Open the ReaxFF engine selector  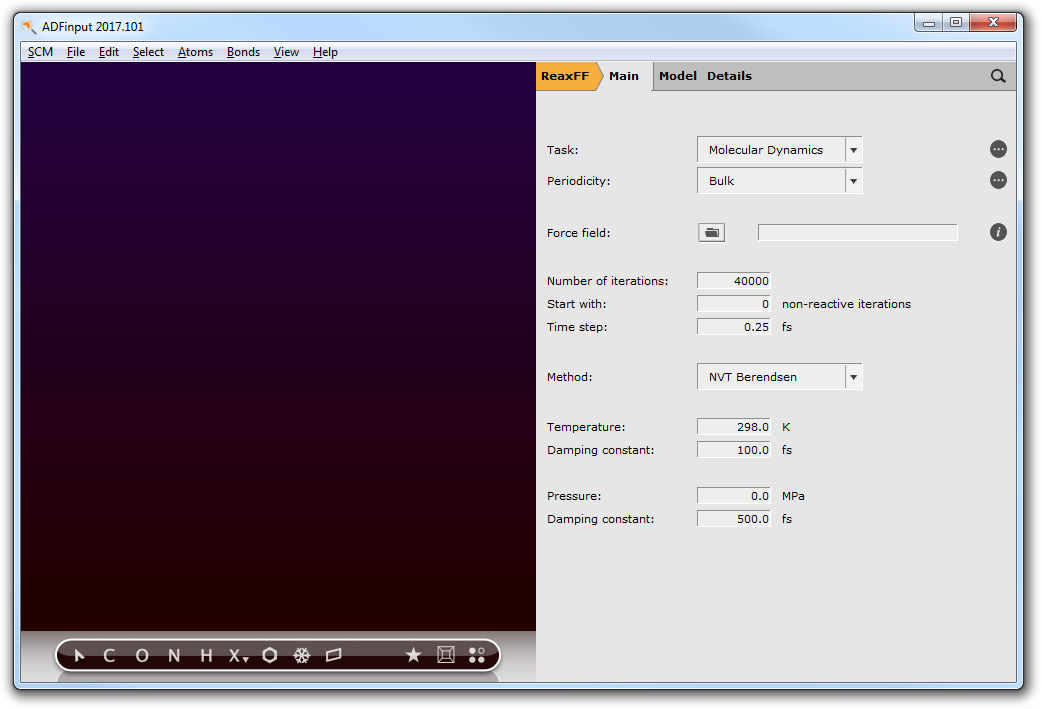pos(565,76)
